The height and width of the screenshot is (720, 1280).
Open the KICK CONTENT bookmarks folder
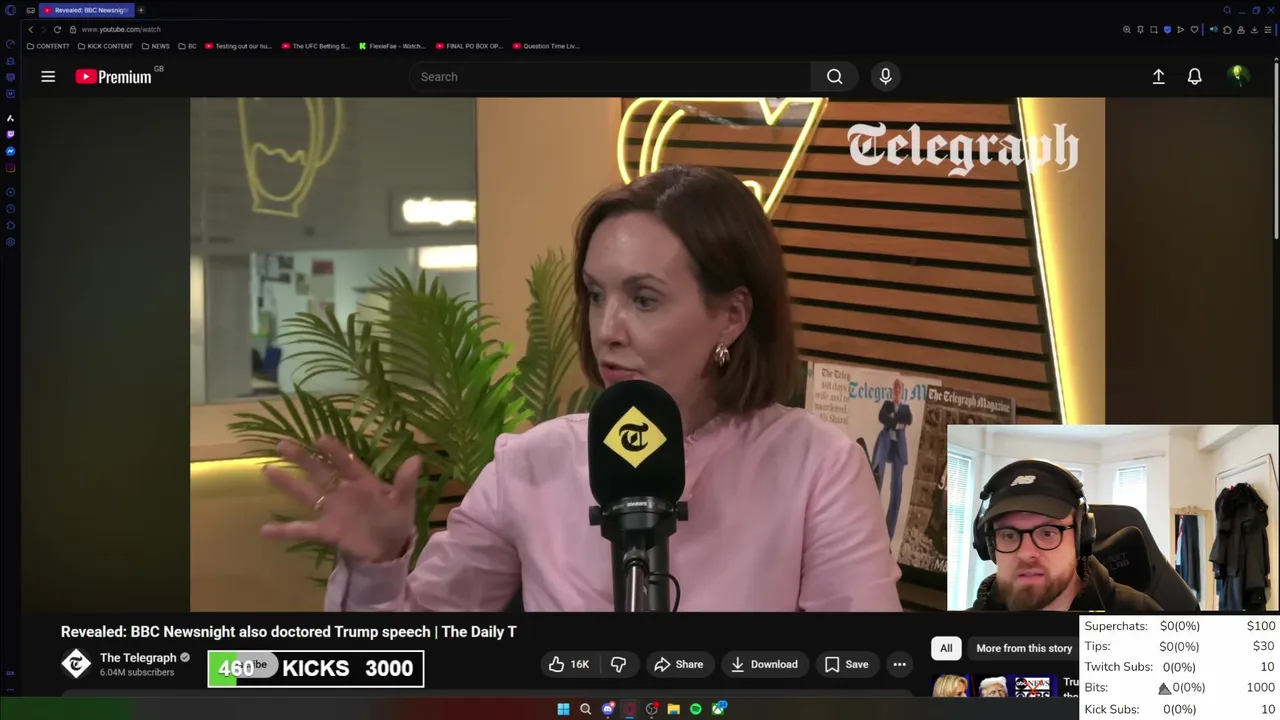click(x=105, y=46)
